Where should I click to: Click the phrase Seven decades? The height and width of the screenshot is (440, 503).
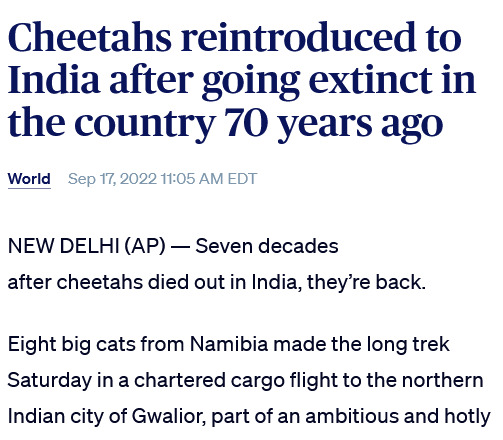267,246
